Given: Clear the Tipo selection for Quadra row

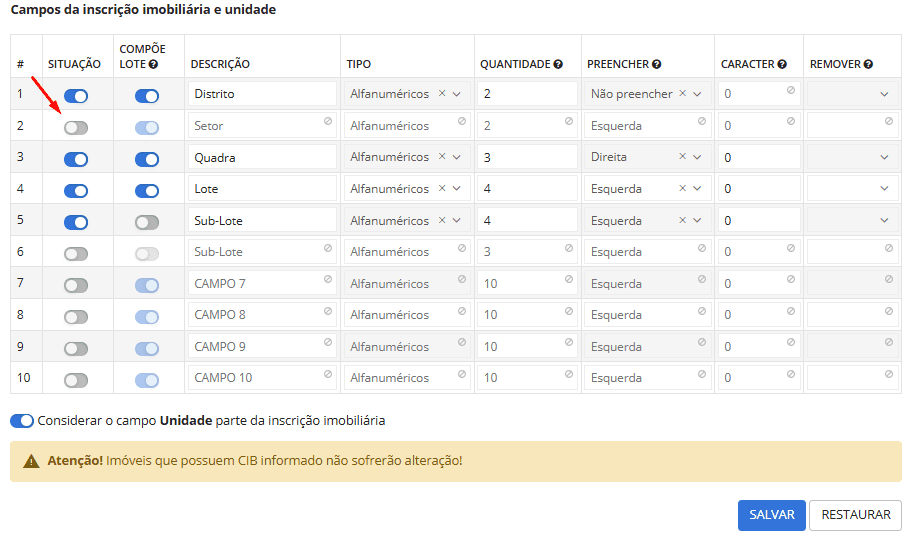Looking at the screenshot, I should tap(442, 157).
